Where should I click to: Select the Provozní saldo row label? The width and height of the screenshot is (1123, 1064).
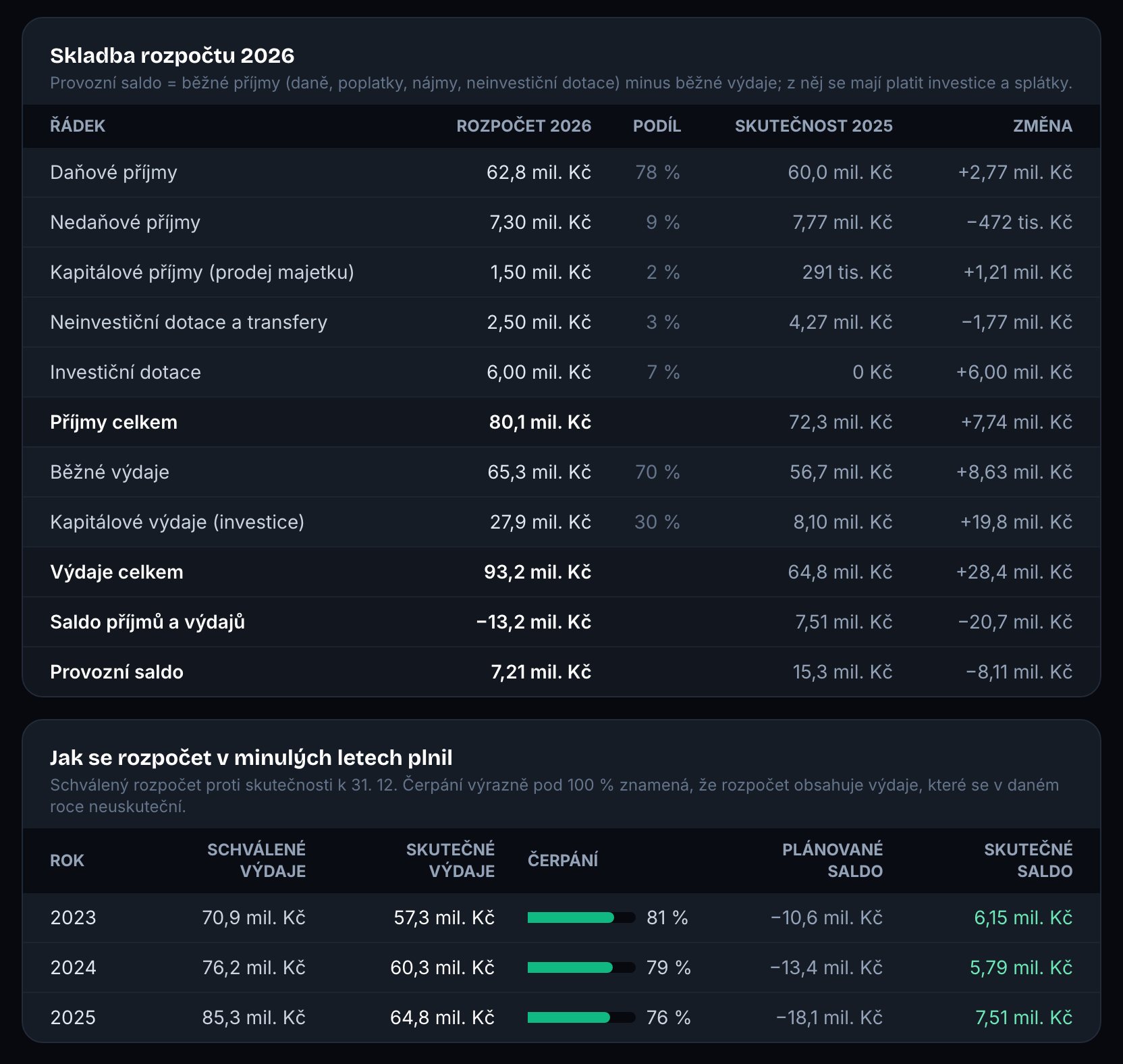point(117,672)
